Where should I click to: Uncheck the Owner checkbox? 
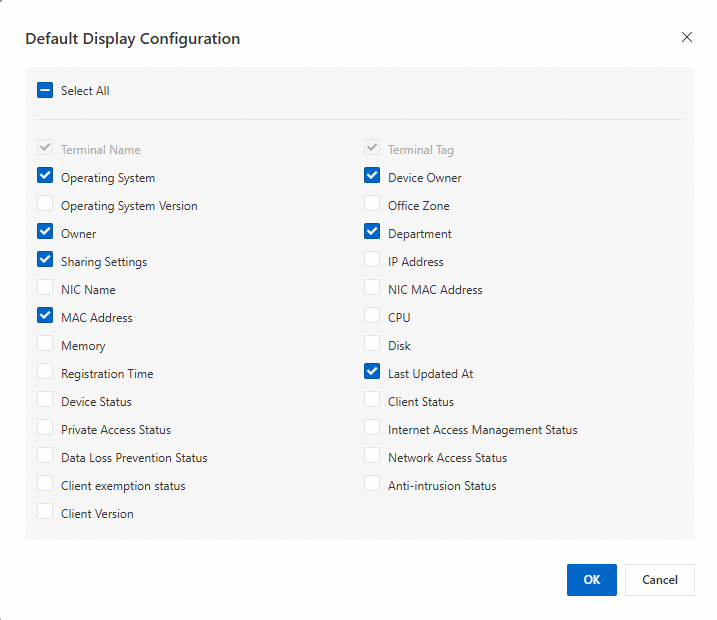coord(45,233)
